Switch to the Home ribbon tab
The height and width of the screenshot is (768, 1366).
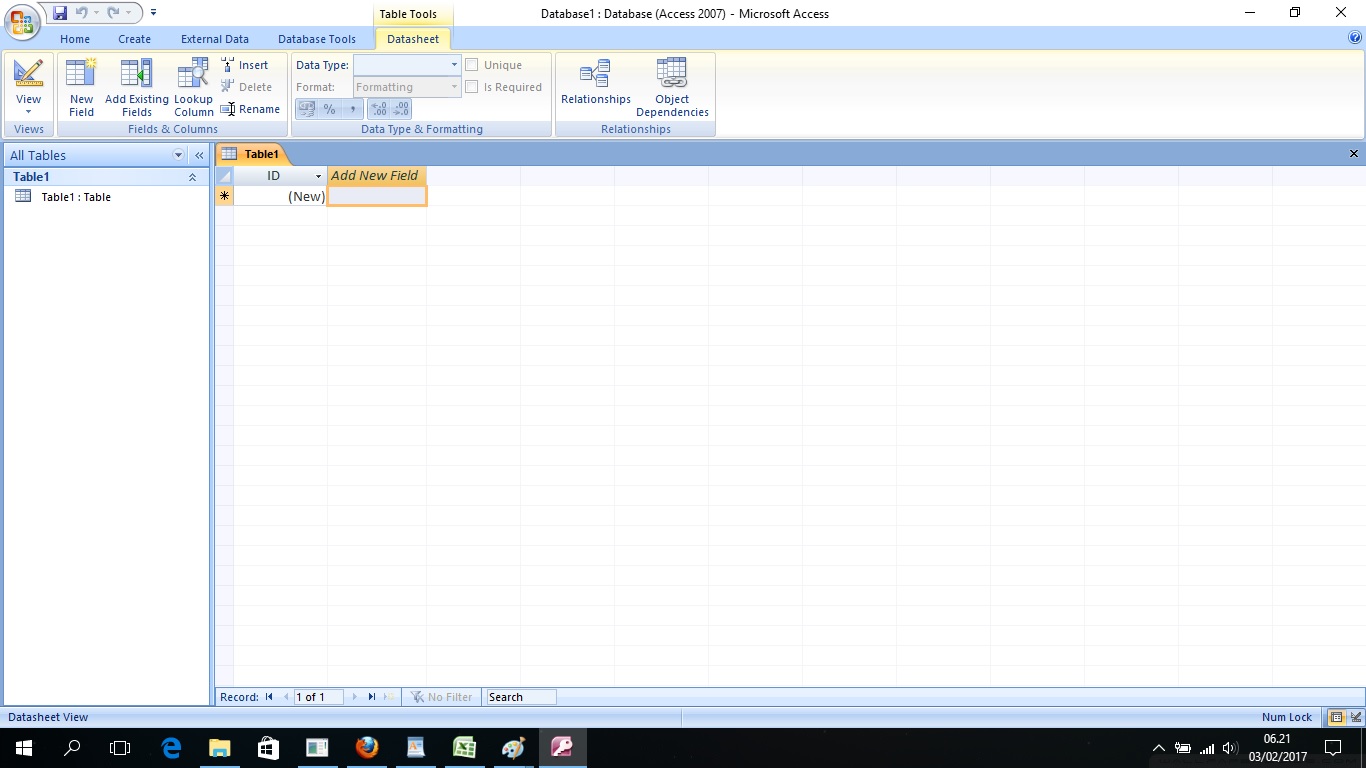click(x=75, y=39)
